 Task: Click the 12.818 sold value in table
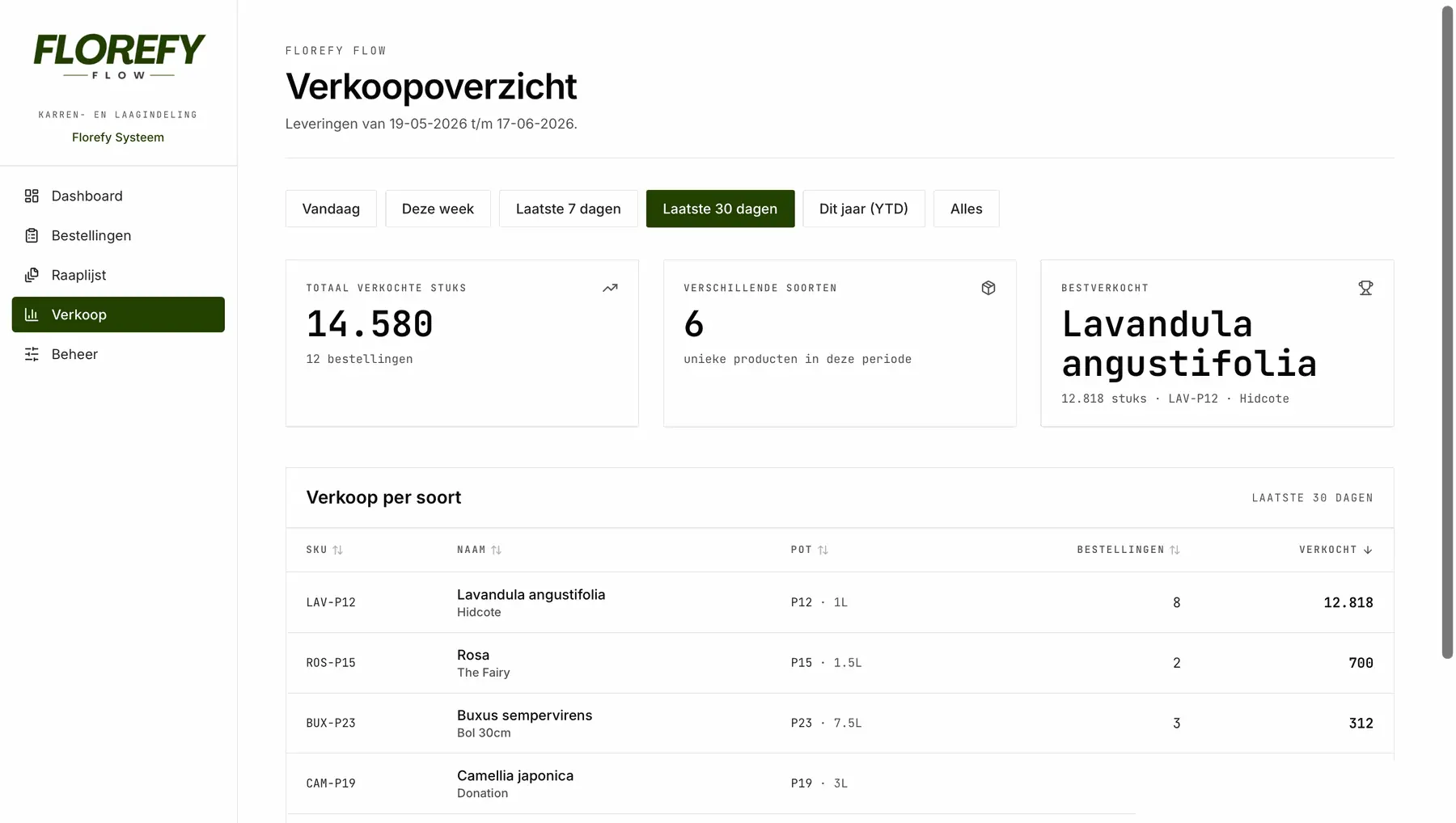click(x=1348, y=602)
